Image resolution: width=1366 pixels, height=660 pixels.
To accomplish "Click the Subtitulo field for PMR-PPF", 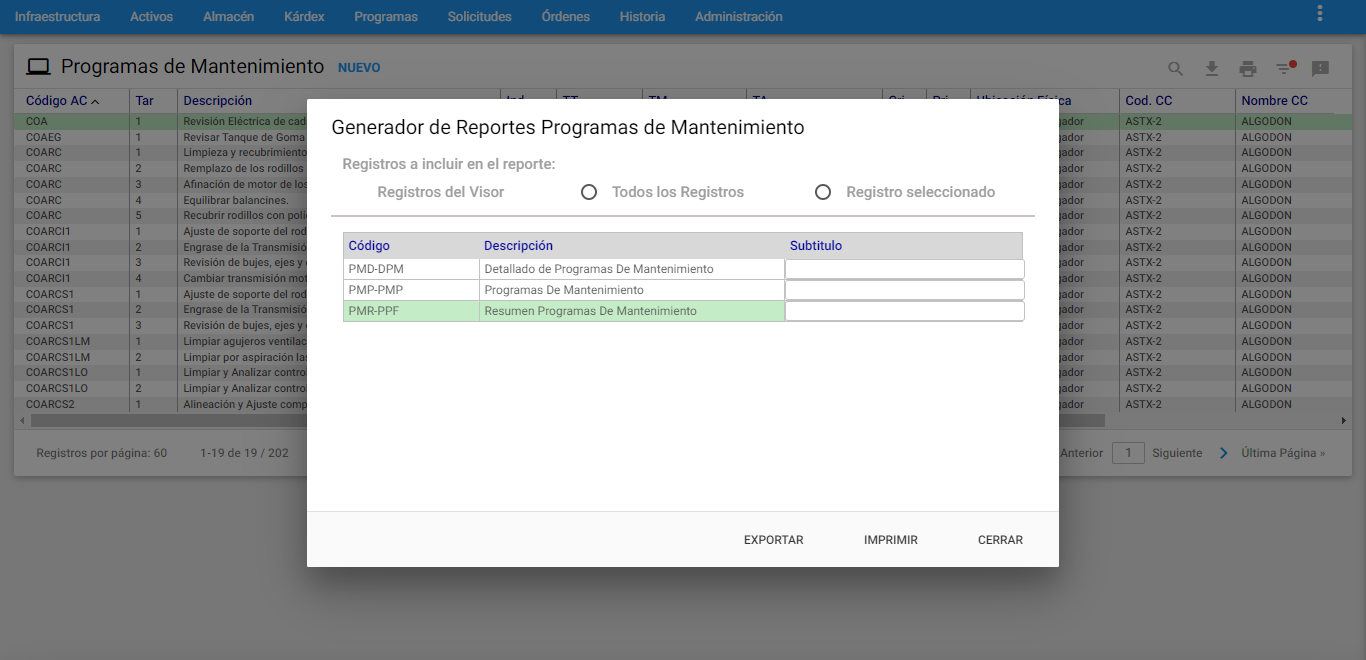I will coord(904,311).
